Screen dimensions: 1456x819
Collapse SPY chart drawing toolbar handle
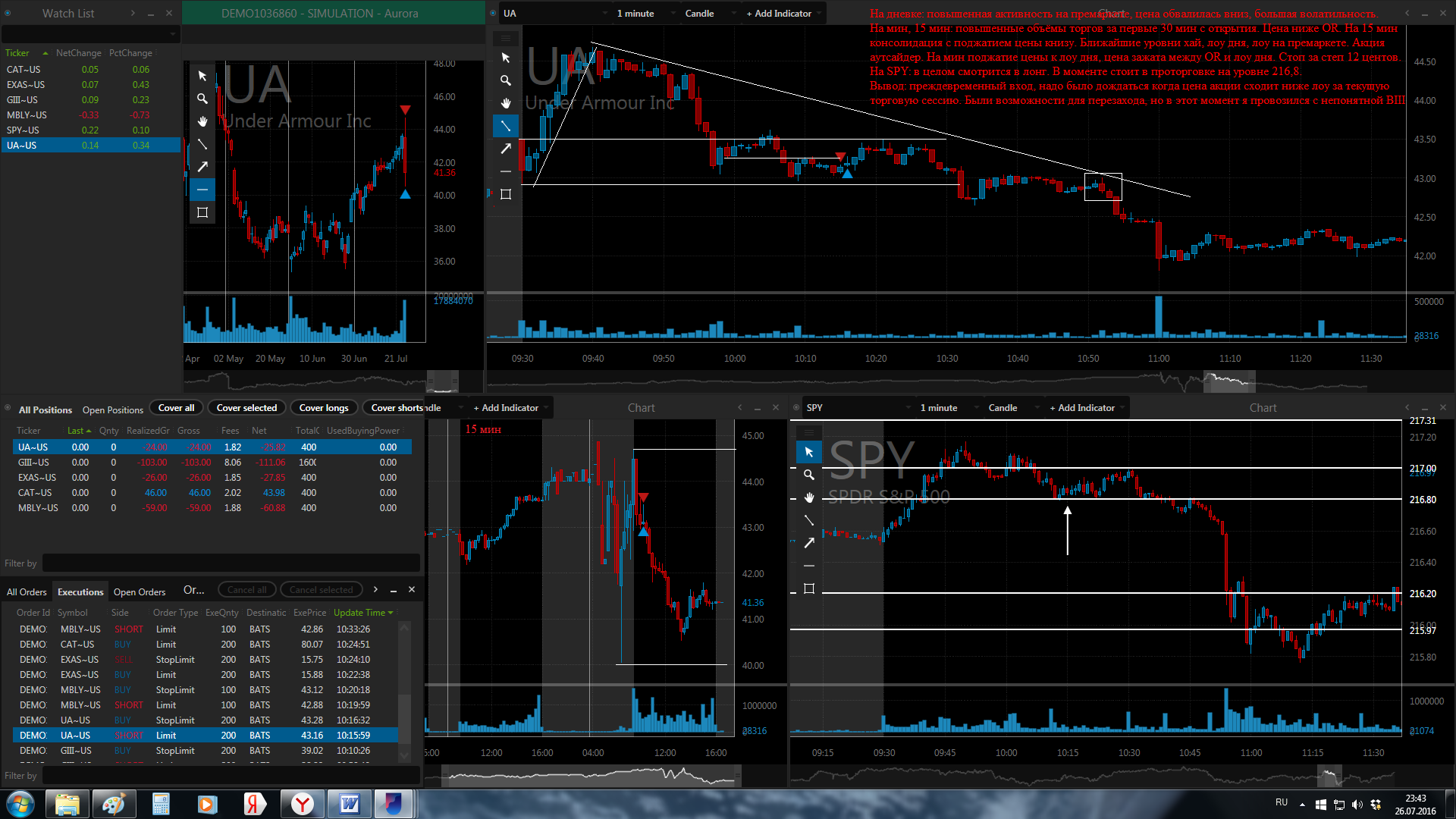pos(809,432)
